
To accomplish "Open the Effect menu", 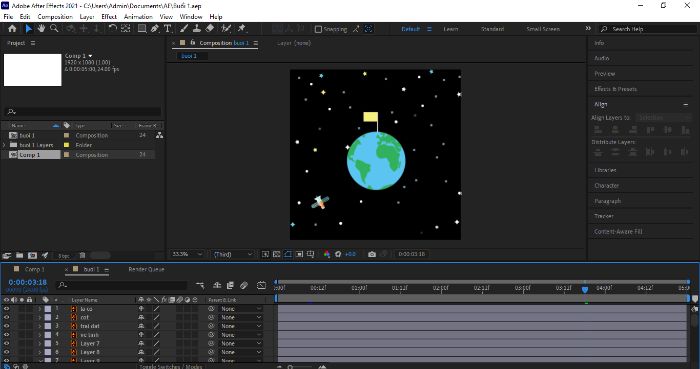I will tap(109, 17).
